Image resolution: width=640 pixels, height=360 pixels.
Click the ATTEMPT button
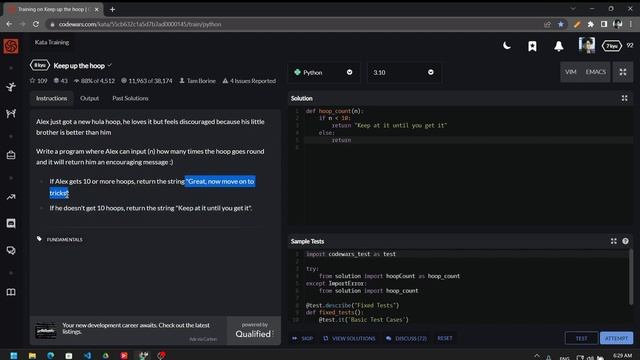(x=616, y=338)
